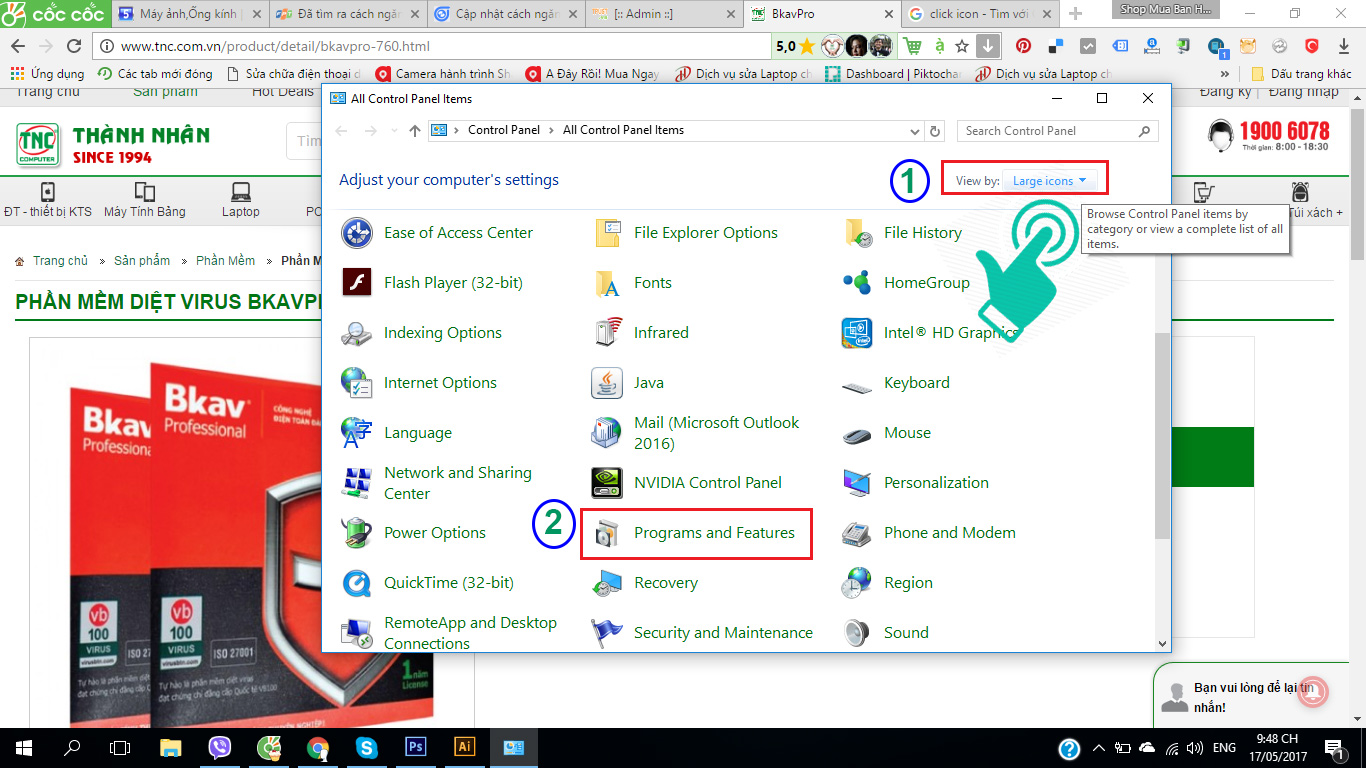The height and width of the screenshot is (768, 1366).
Task: Open the Ứng dụng apps bookmark
Action: pos(47,74)
